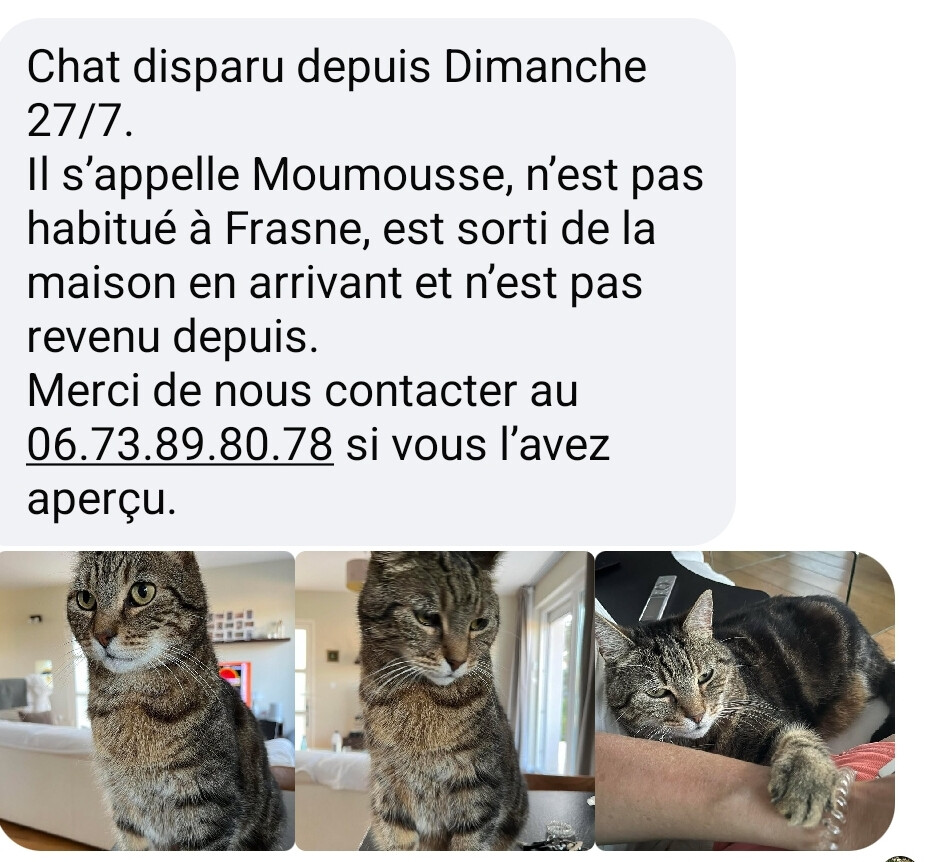Click the 'revenu depuis.' text line
The width and height of the screenshot is (937, 862).
pos(172,338)
